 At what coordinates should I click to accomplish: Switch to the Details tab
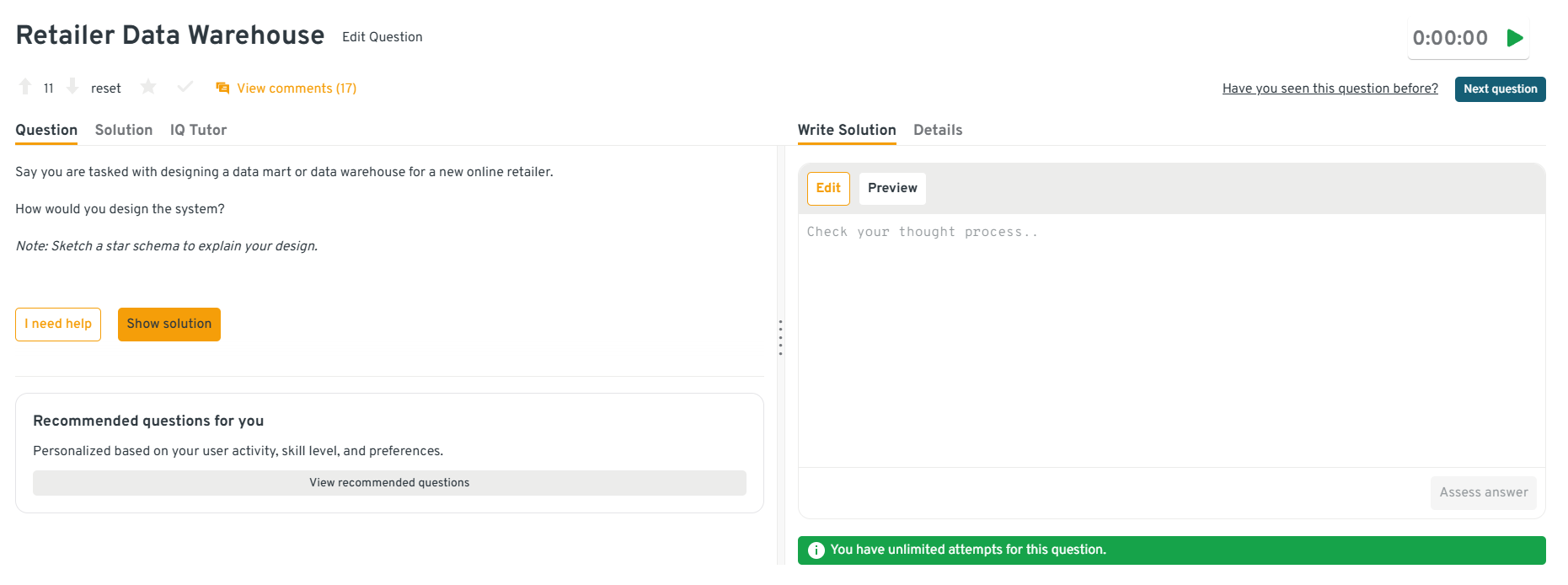[x=938, y=130]
